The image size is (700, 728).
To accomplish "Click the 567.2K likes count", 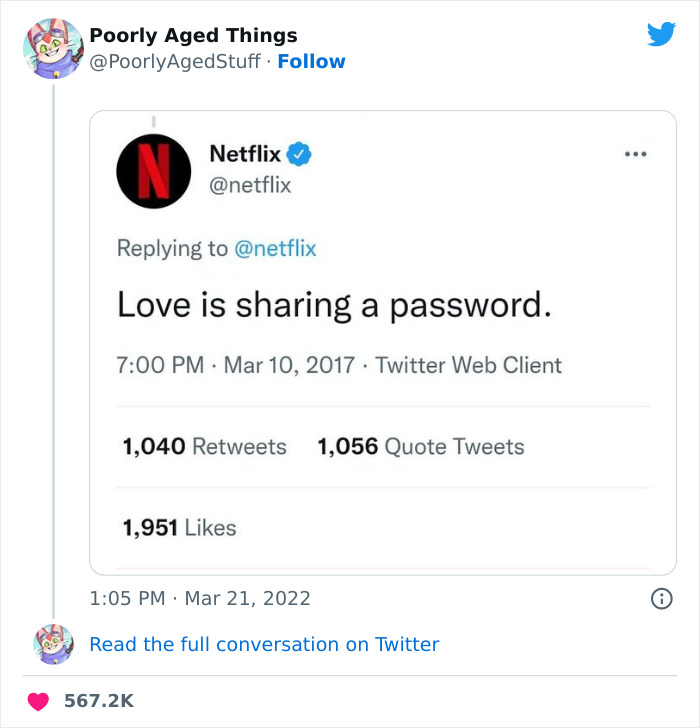I will pyautogui.click(x=99, y=701).
